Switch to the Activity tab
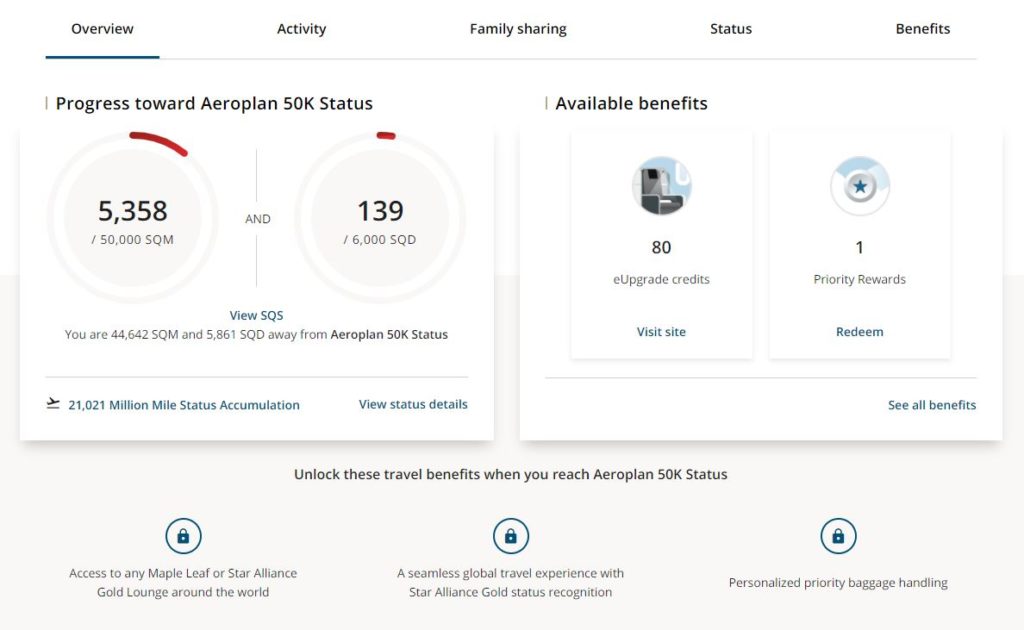The width and height of the screenshot is (1024, 630). (301, 28)
